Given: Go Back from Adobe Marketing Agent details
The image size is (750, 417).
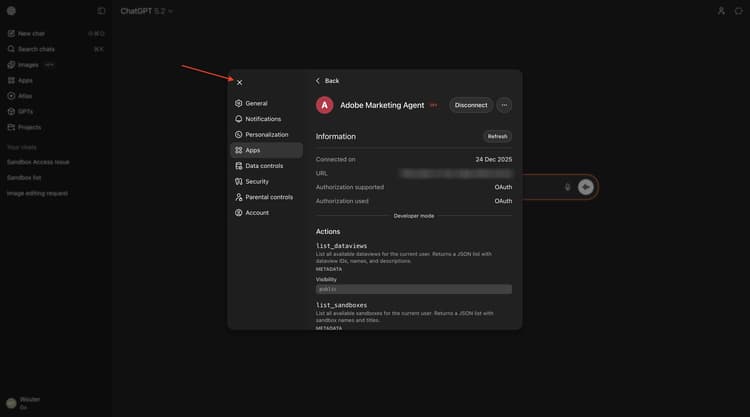Looking at the screenshot, I should pyautogui.click(x=327, y=81).
